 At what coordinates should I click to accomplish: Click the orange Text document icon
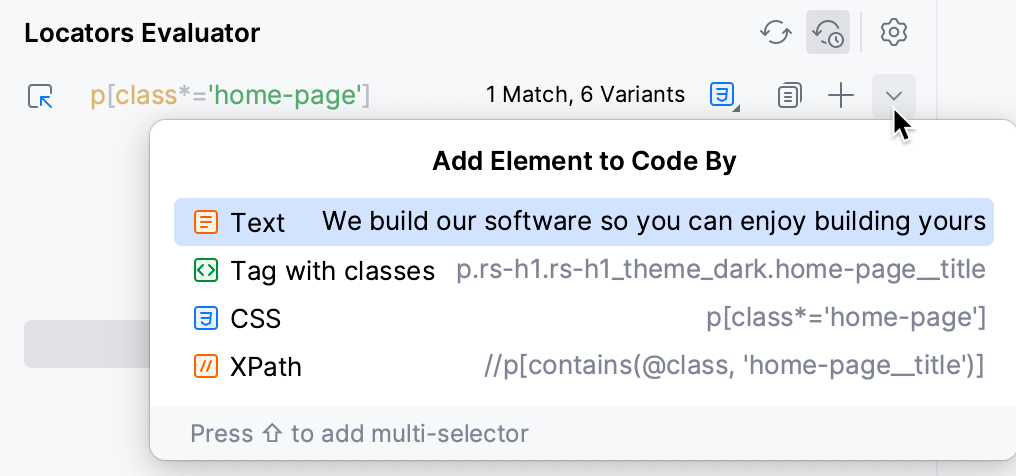click(206, 222)
